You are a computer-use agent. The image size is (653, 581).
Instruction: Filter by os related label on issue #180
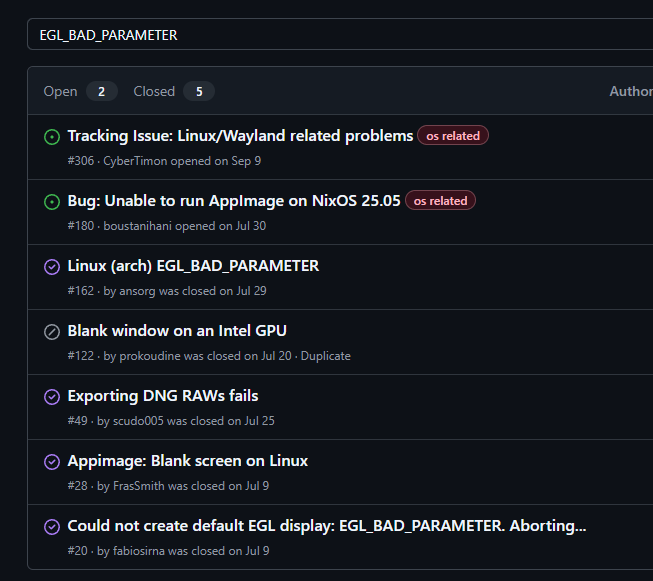pyautogui.click(x=440, y=201)
